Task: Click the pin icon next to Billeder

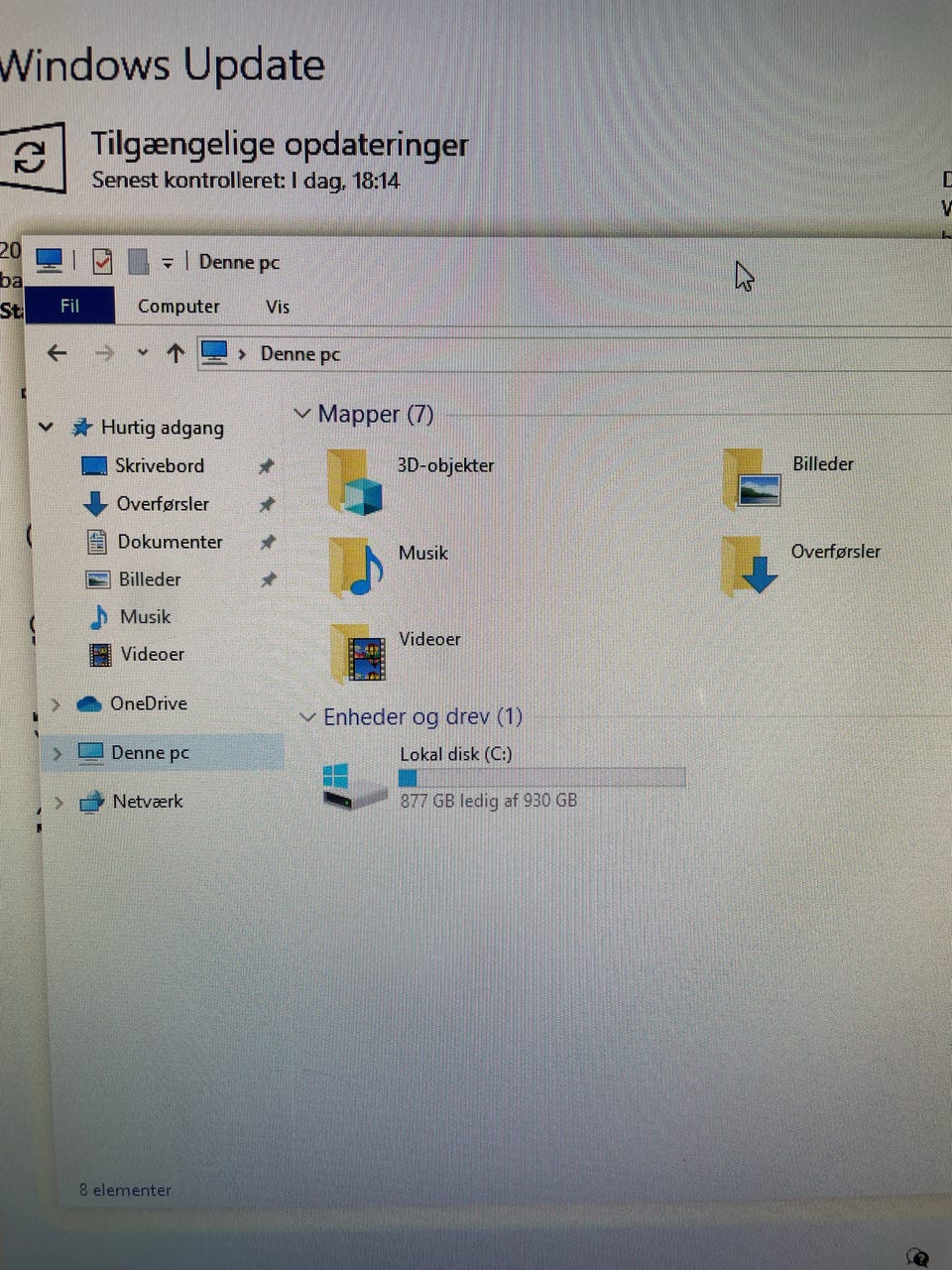Action: coord(269,579)
